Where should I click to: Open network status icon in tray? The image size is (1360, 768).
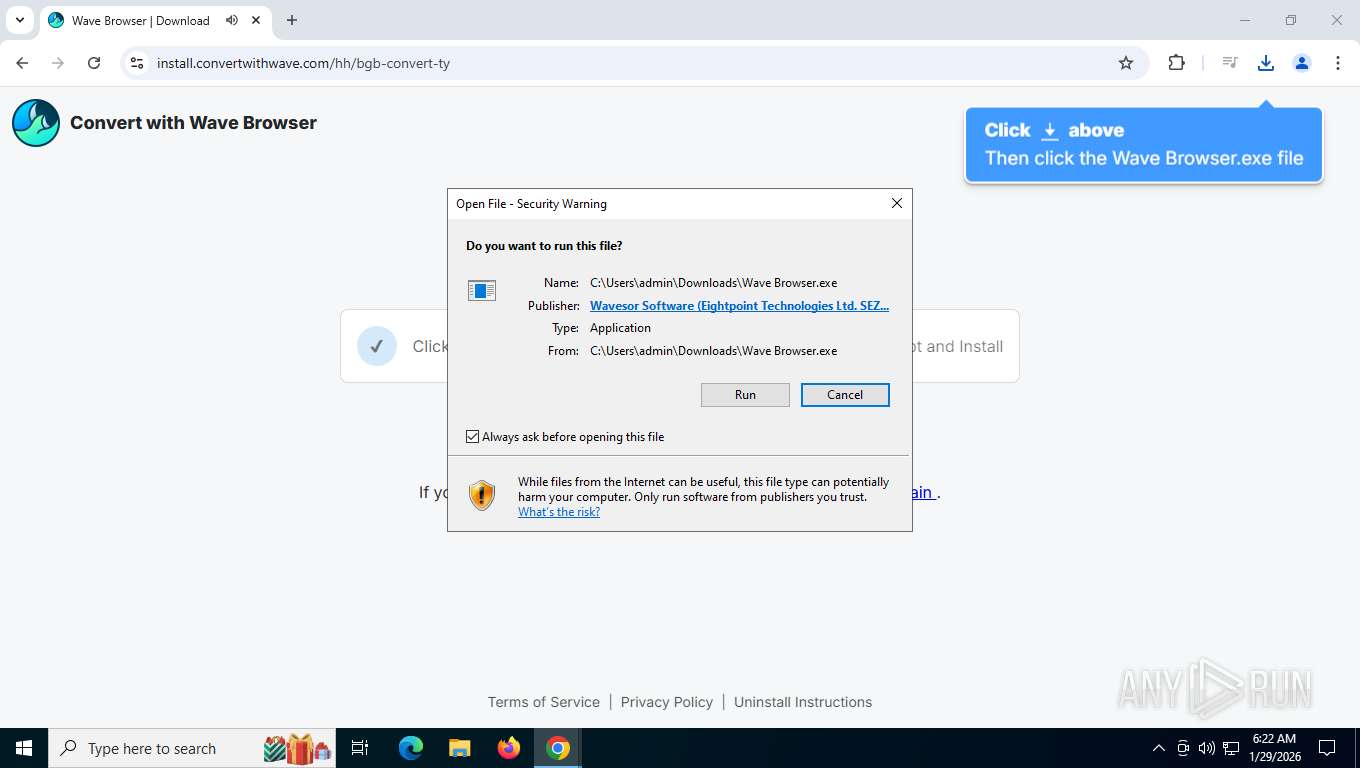(x=1231, y=748)
